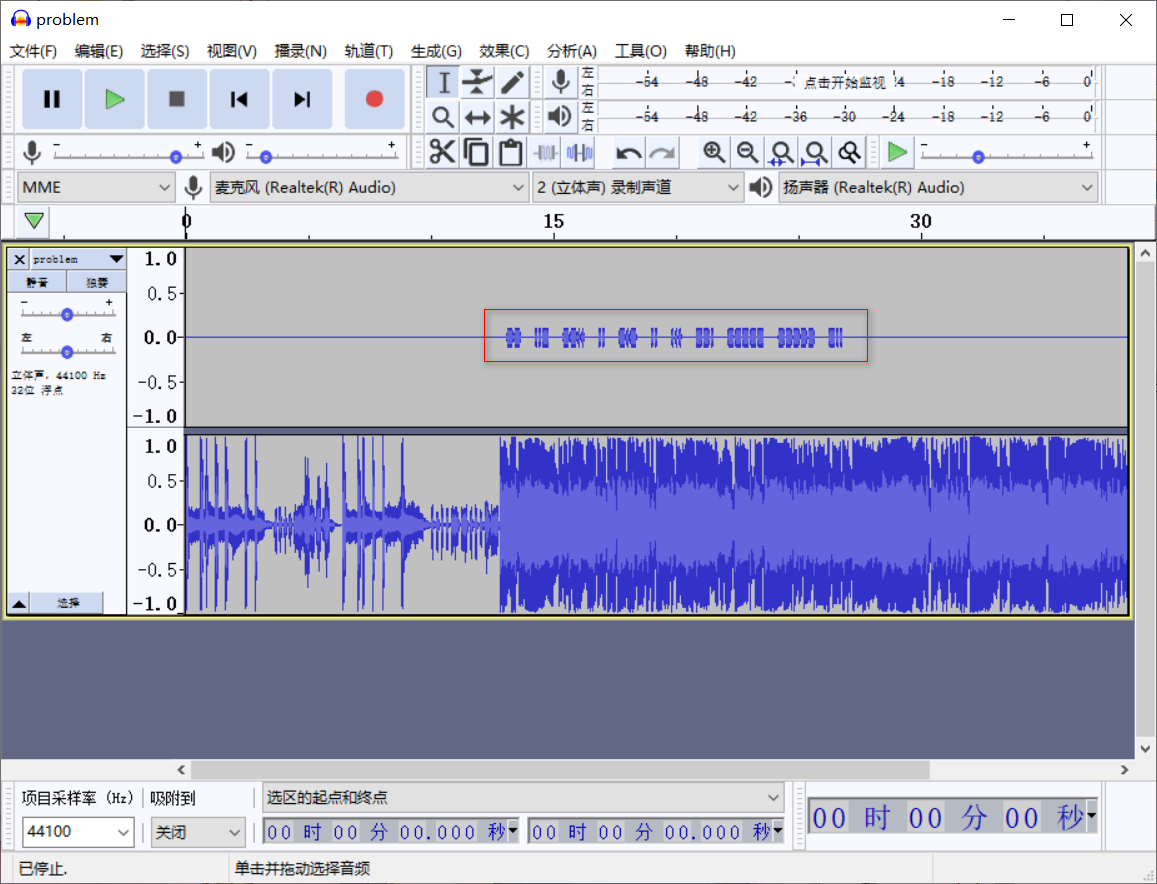Viewport: 1157px width, 884px height.
Task: Select the Zoom (magnifier) tool
Action: 443,117
